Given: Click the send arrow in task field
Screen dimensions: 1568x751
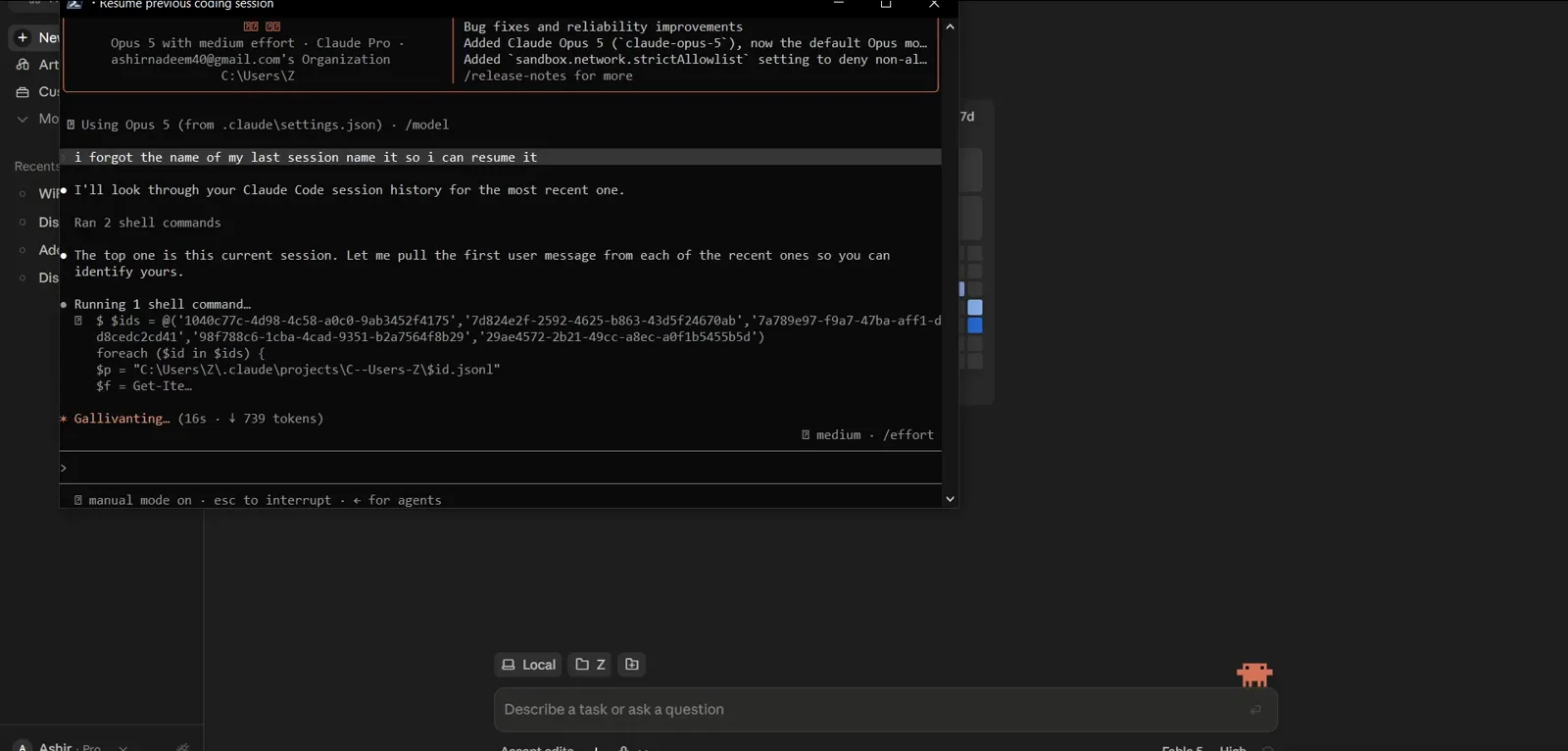Looking at the screenshot, I should click(x=1255, y=710).
